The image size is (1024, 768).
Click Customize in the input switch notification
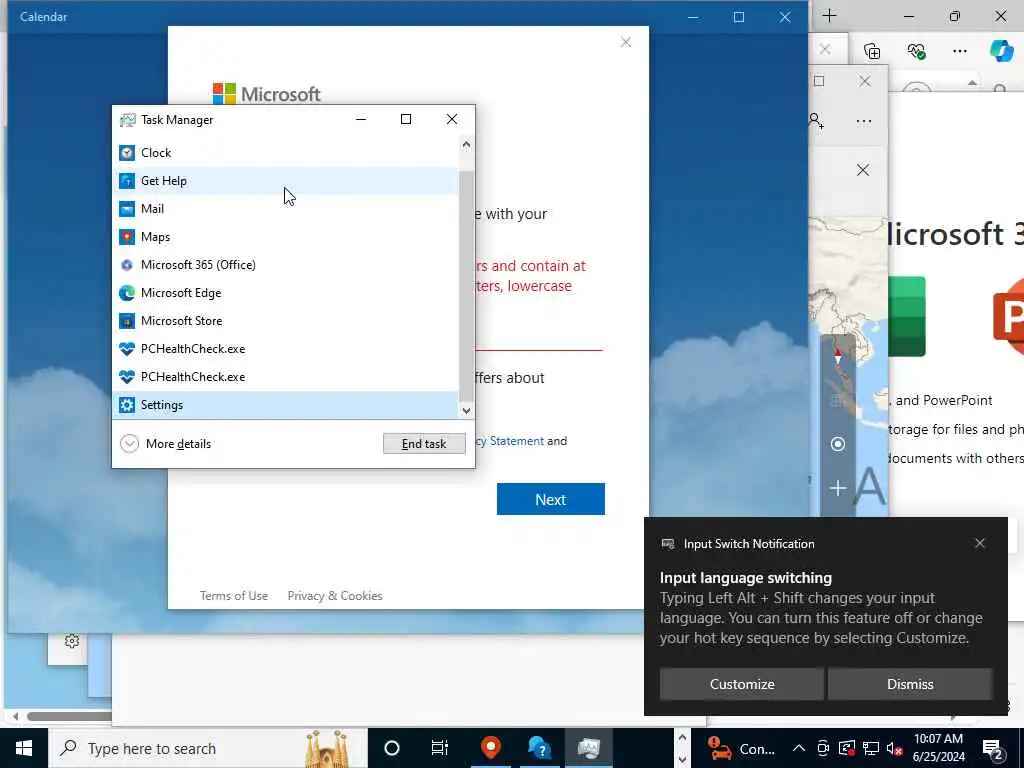pyautogui.click(x=742, y=684)
